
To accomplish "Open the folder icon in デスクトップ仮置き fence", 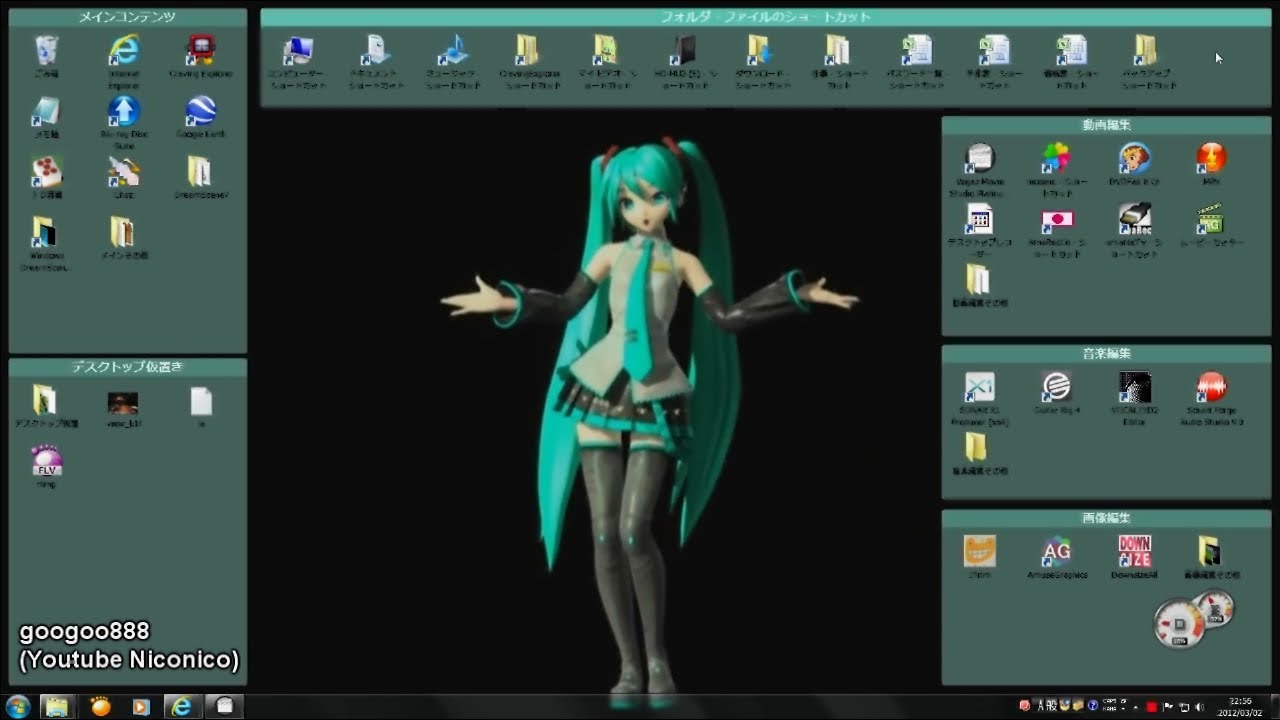I will pos(44,400).
